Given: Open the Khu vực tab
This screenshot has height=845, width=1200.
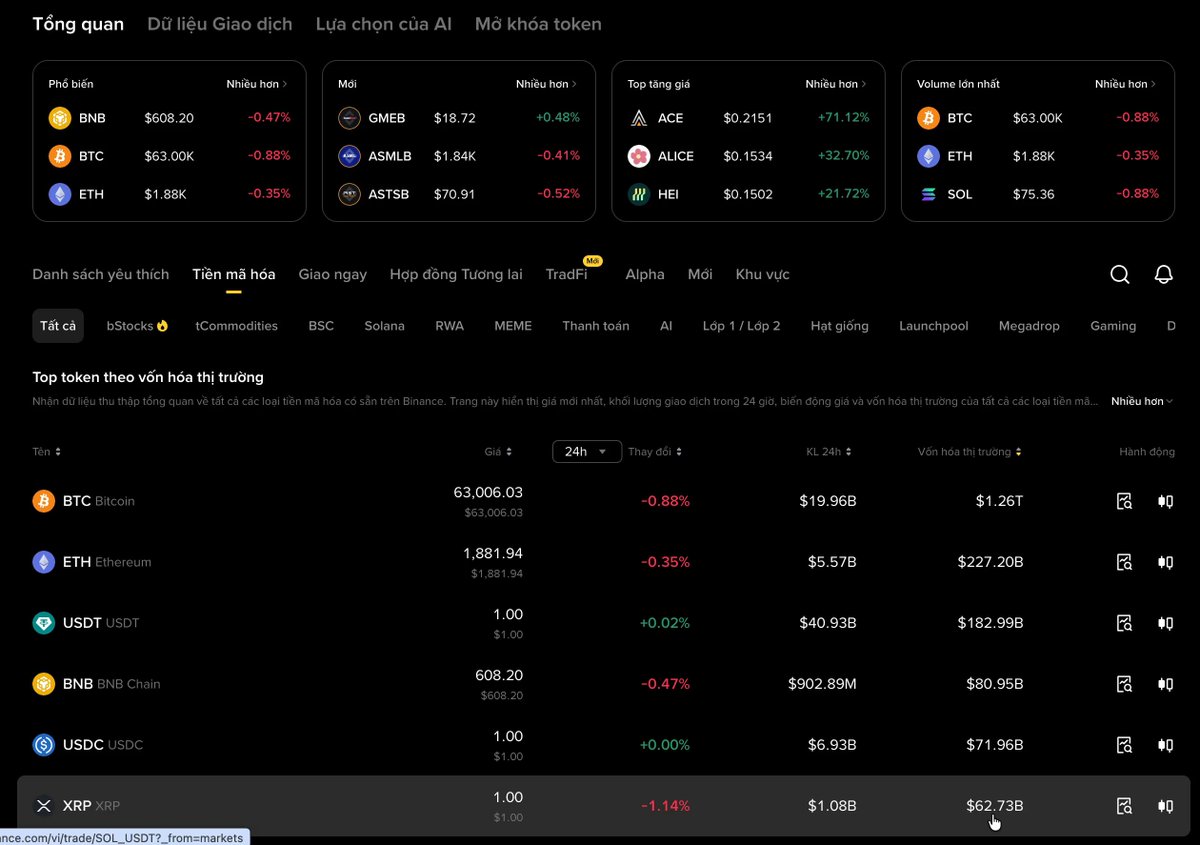Looking at the screenshot, I should (763, 274).
